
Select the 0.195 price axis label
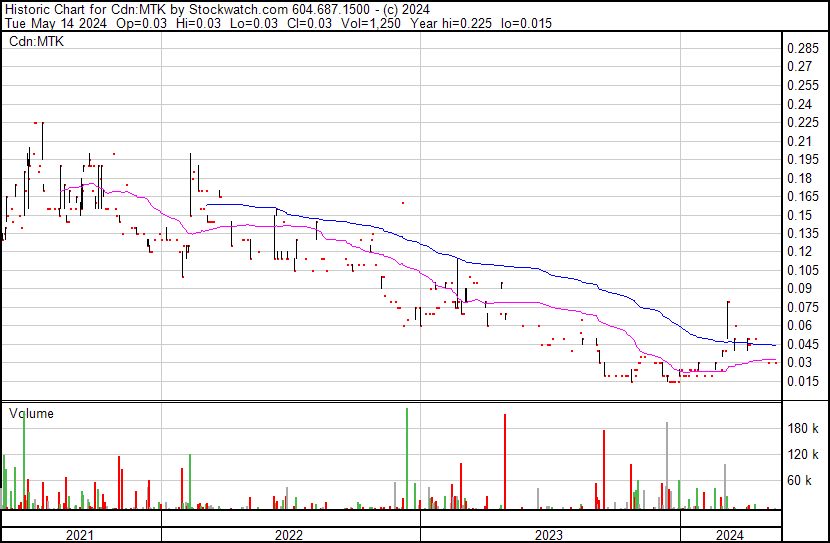tap(802, 159)
